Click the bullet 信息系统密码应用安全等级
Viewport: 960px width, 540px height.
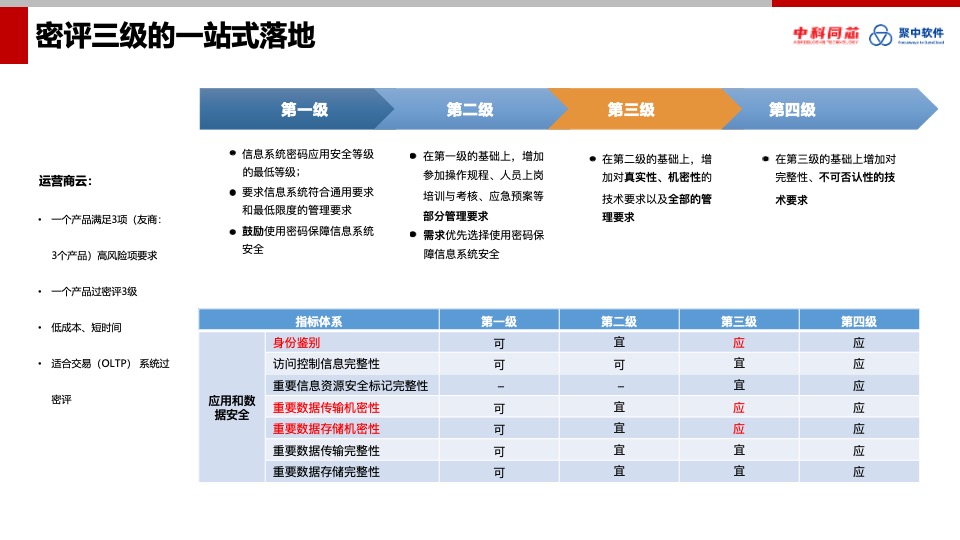point(307,154)
